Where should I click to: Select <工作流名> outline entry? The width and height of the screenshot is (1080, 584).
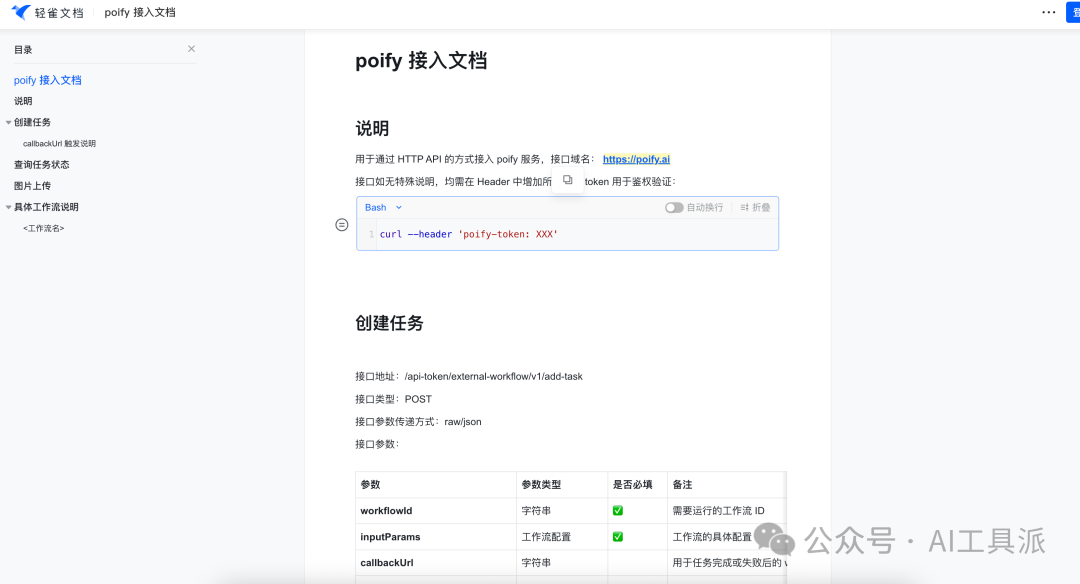click(x=43, y=229)
